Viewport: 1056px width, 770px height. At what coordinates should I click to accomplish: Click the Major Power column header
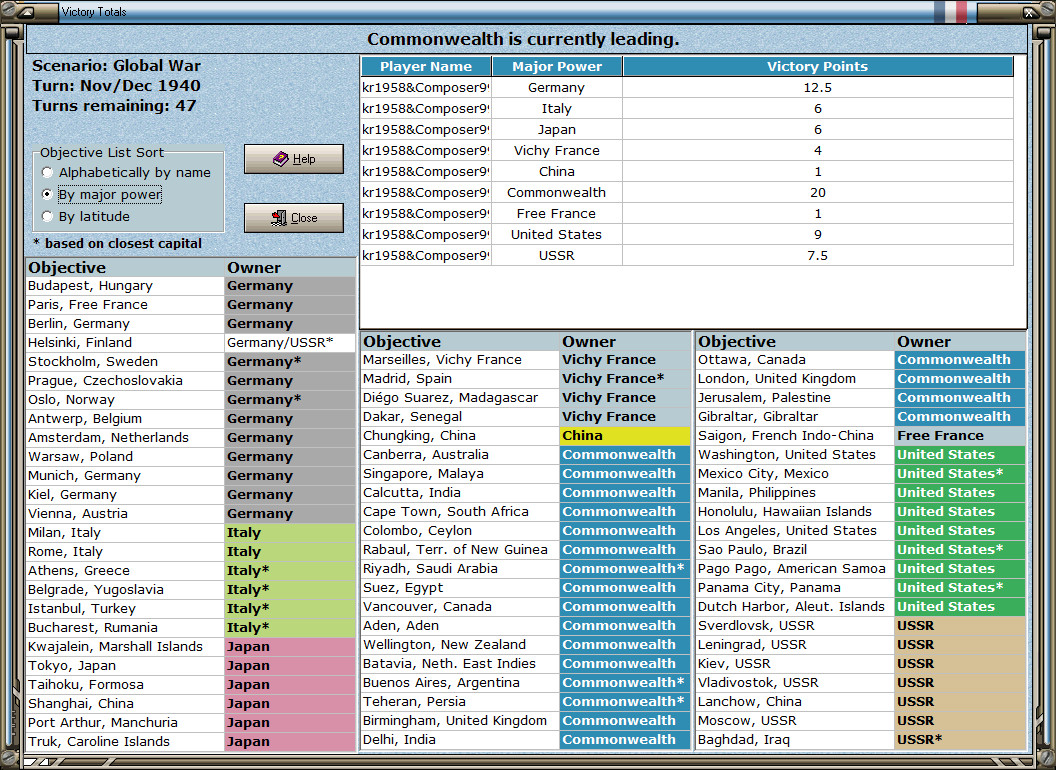pos(557,66)
